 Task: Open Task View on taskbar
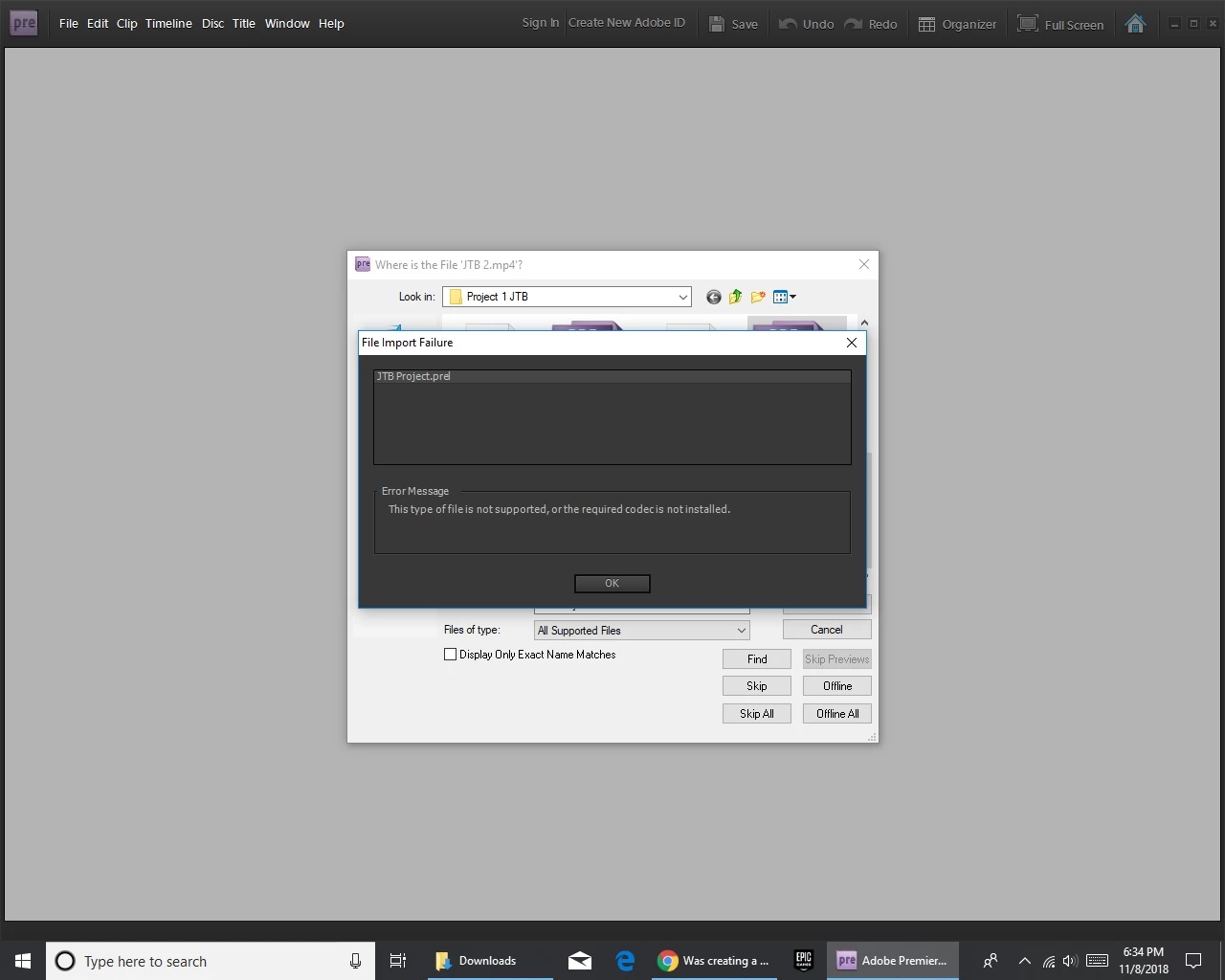click(x=398, y=961)
